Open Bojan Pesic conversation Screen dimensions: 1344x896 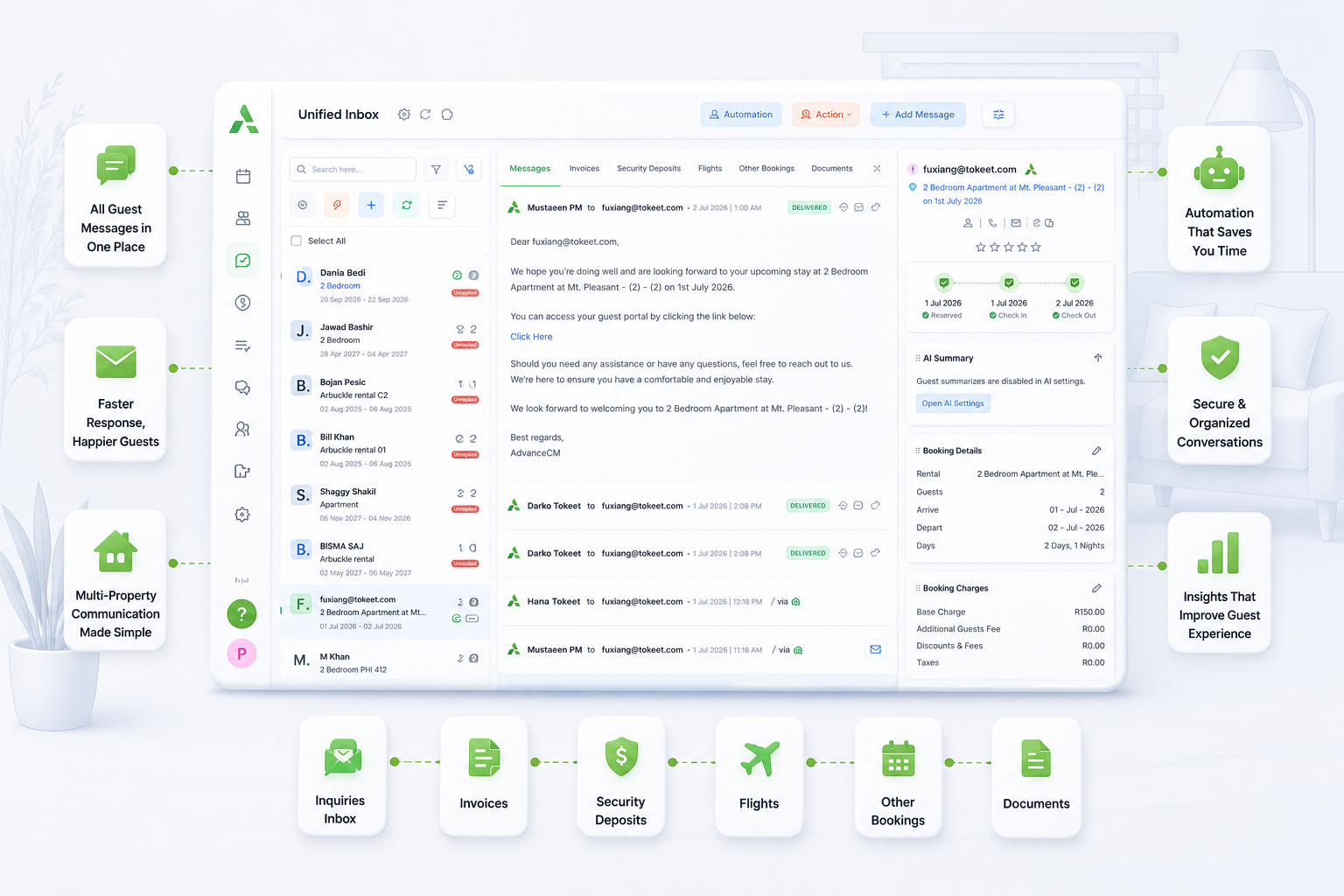click(385, 395)
